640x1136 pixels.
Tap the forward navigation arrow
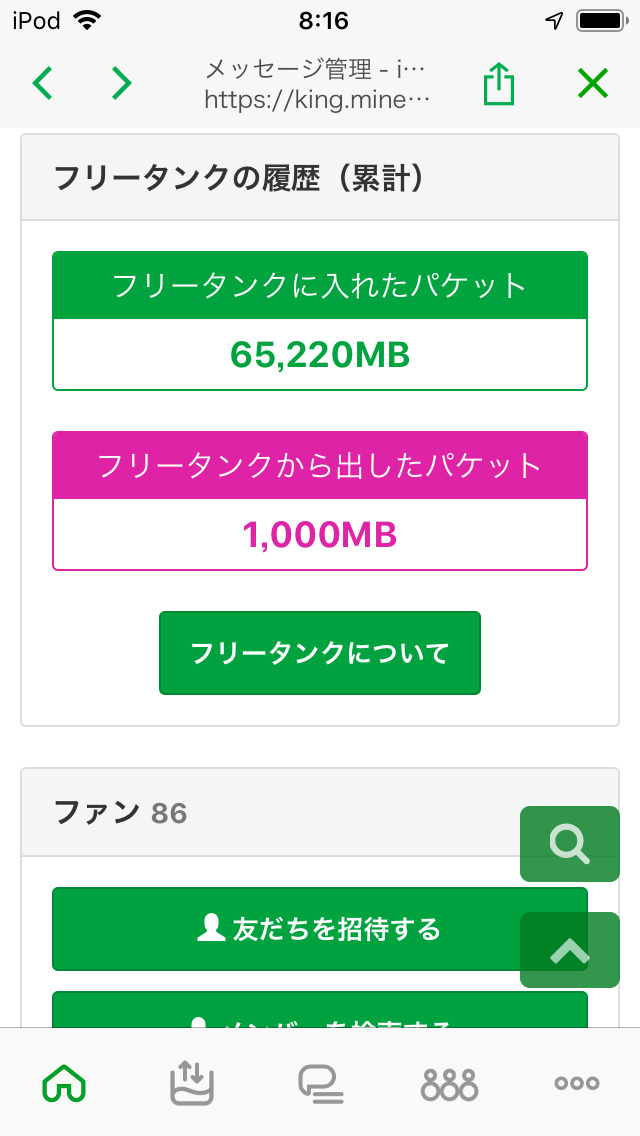click(x=121, y=84)
